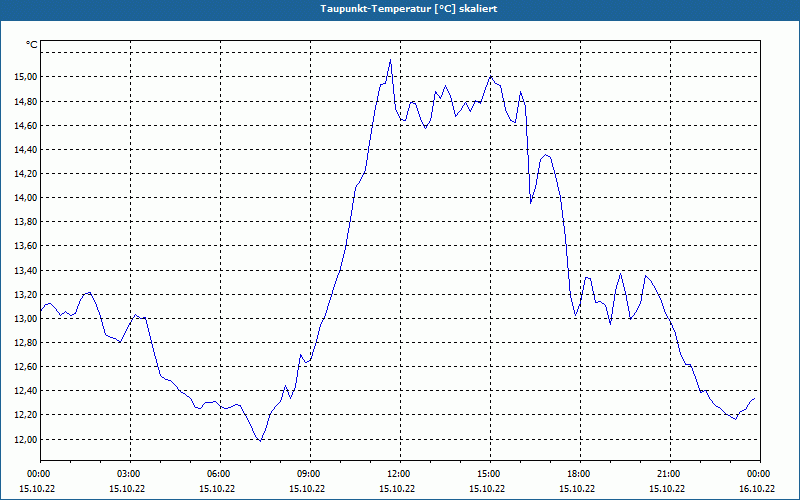Select the '06:00' time label
The height and width of the screenshot is (500, 800).
coord(220,474)
